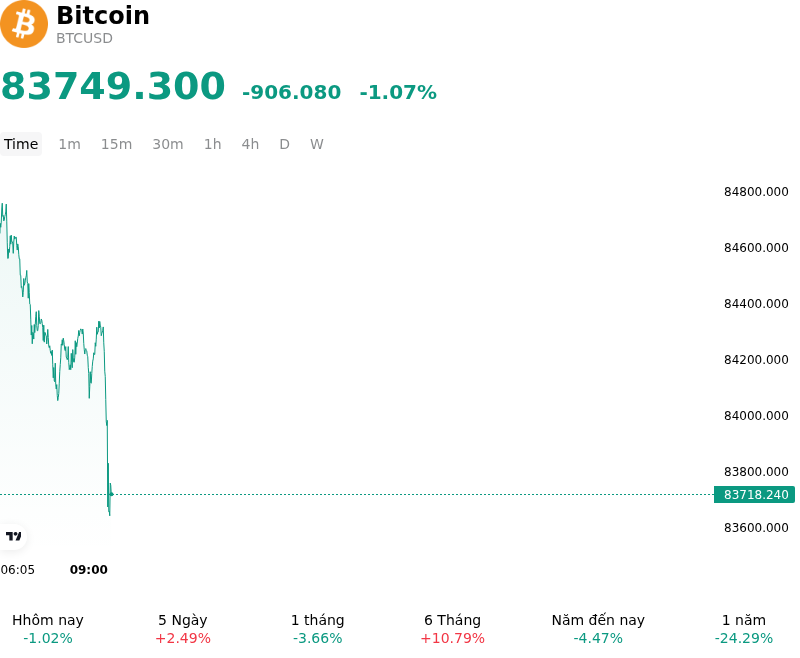Screen dimensions: 800x658
Task: Pick the 1 năm range
Action: click(744, 629)
